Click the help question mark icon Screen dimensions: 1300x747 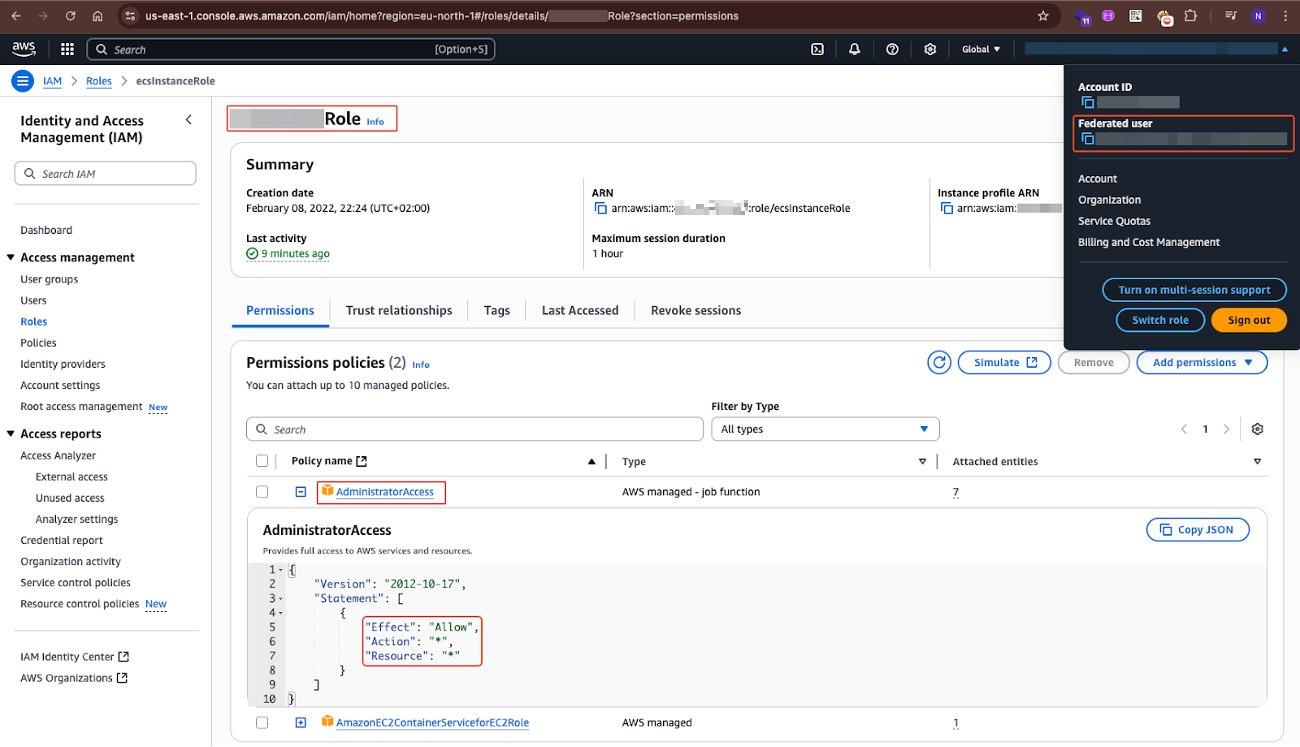click(x=892, y=49)
